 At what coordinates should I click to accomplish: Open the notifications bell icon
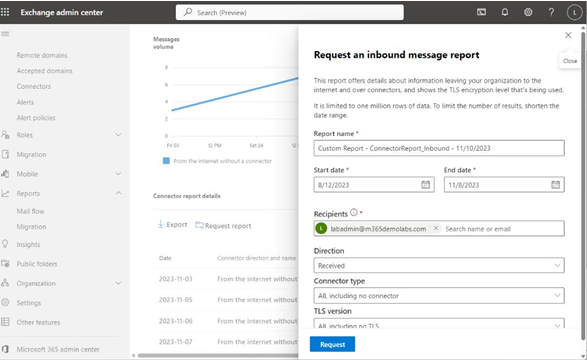coord(505,12)
